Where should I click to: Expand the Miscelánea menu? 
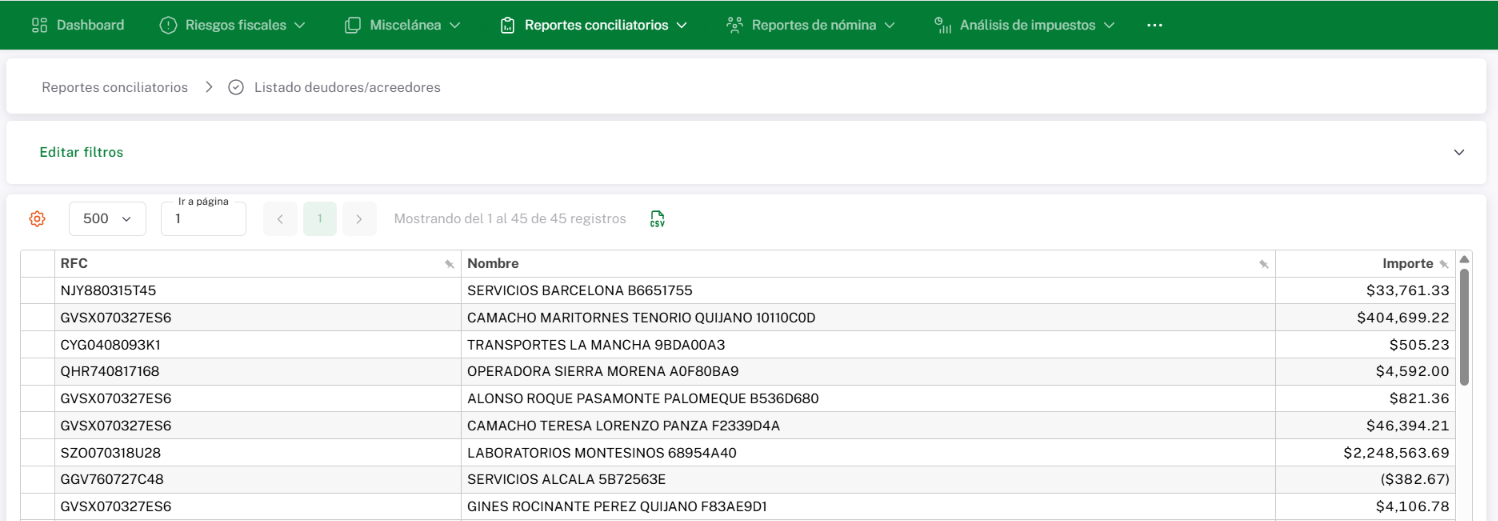pyautogui.click(x=402, y=25)
